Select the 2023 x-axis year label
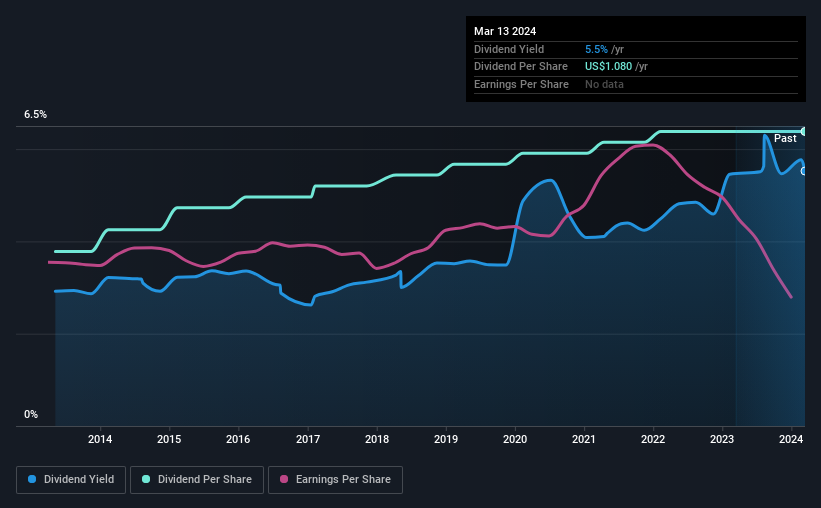 [x=723, y=439]
